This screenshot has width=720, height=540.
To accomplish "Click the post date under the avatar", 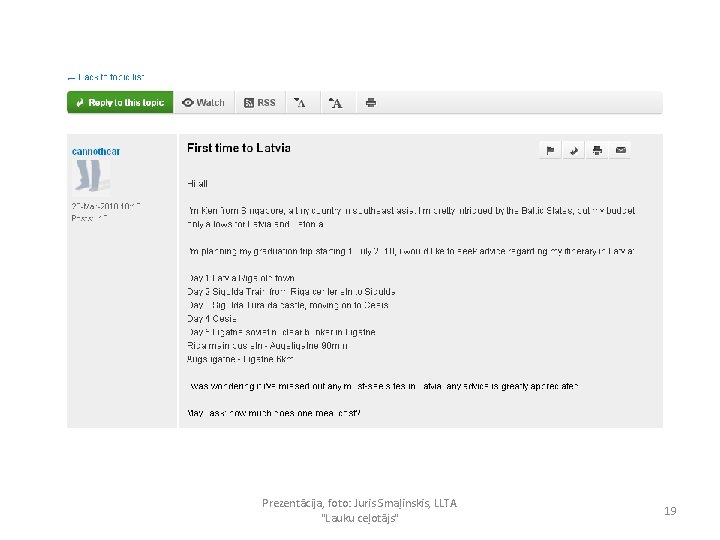I will [106, 206].
